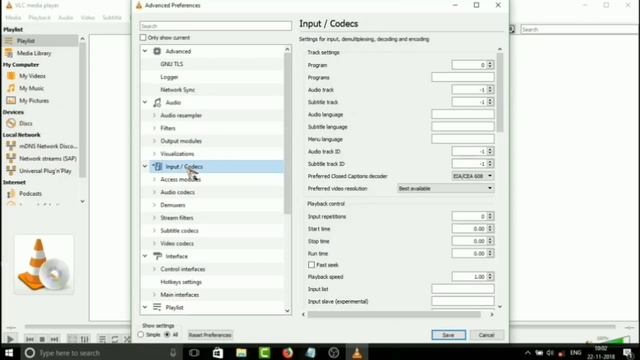This screenshot has height=360, width=640.
Task: Click the Input list text field
Action: tap(463, 289)
